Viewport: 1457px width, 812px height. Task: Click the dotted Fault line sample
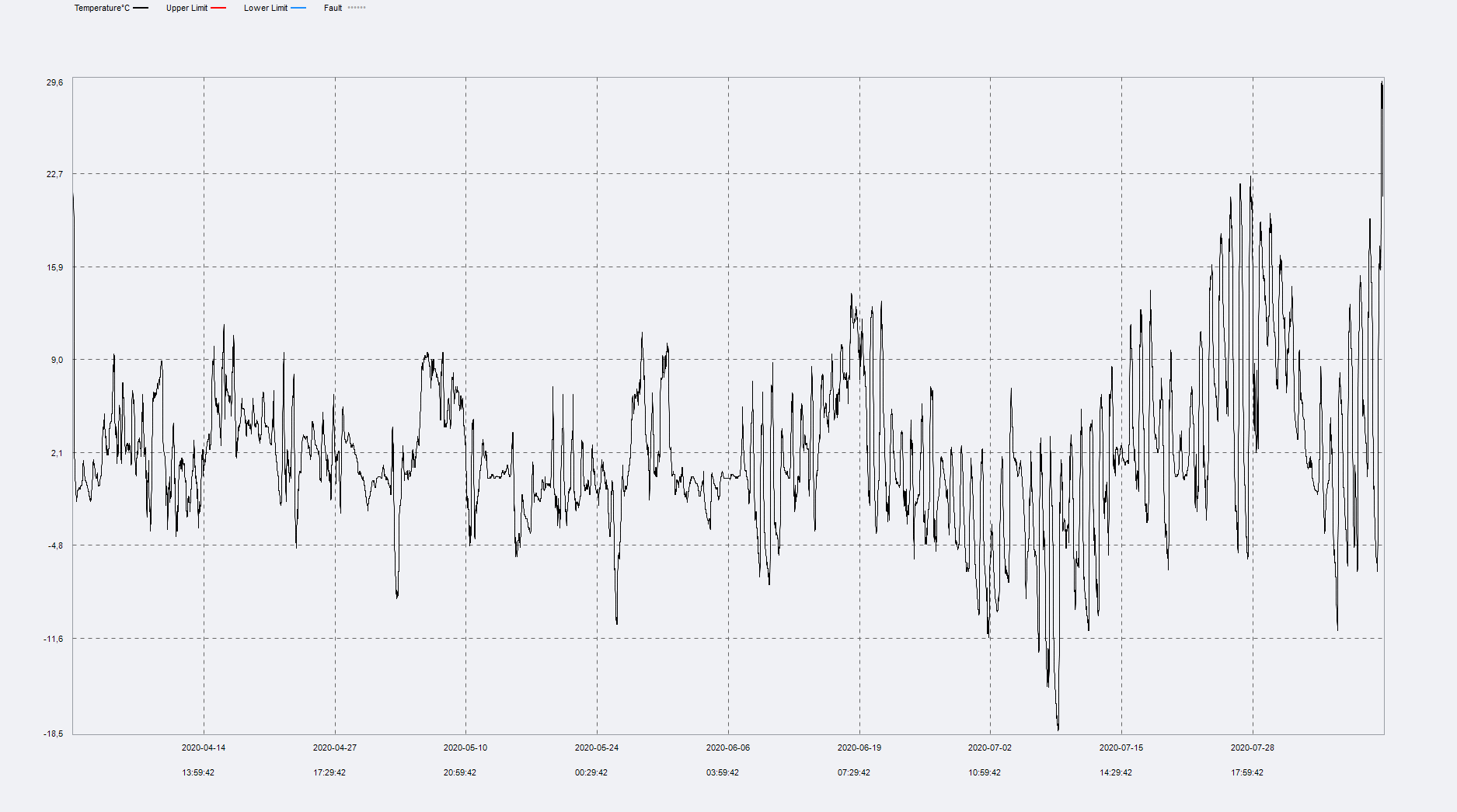tap(357, 8)
